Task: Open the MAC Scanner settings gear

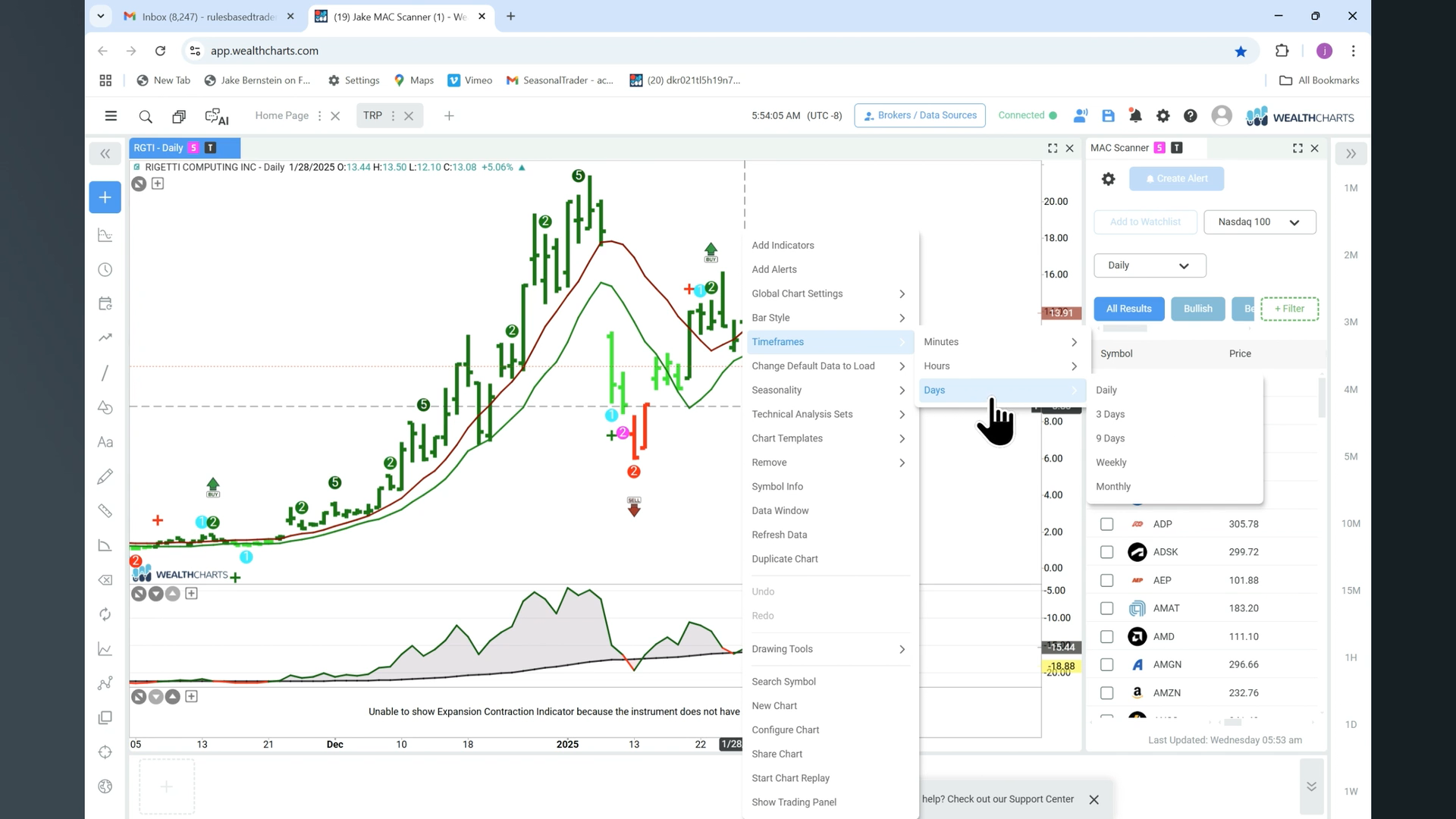Action: [x=1108, y=179]
